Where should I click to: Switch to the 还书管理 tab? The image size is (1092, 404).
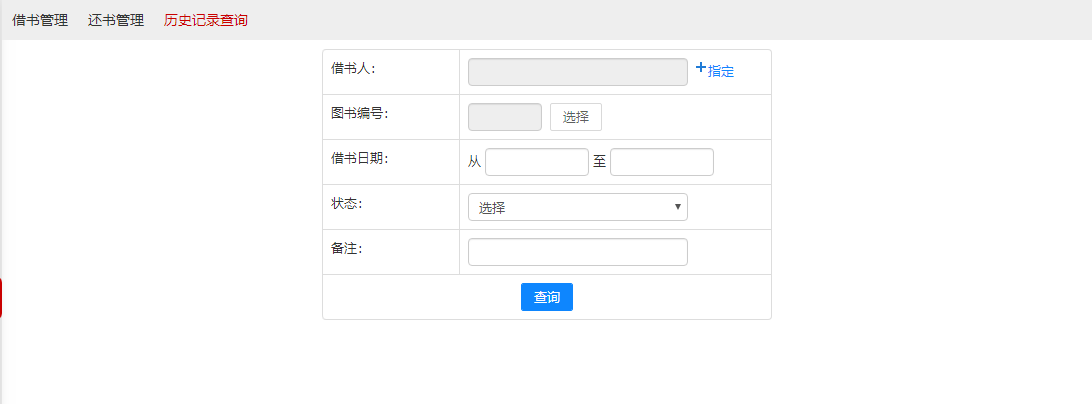tap(116, 20)
